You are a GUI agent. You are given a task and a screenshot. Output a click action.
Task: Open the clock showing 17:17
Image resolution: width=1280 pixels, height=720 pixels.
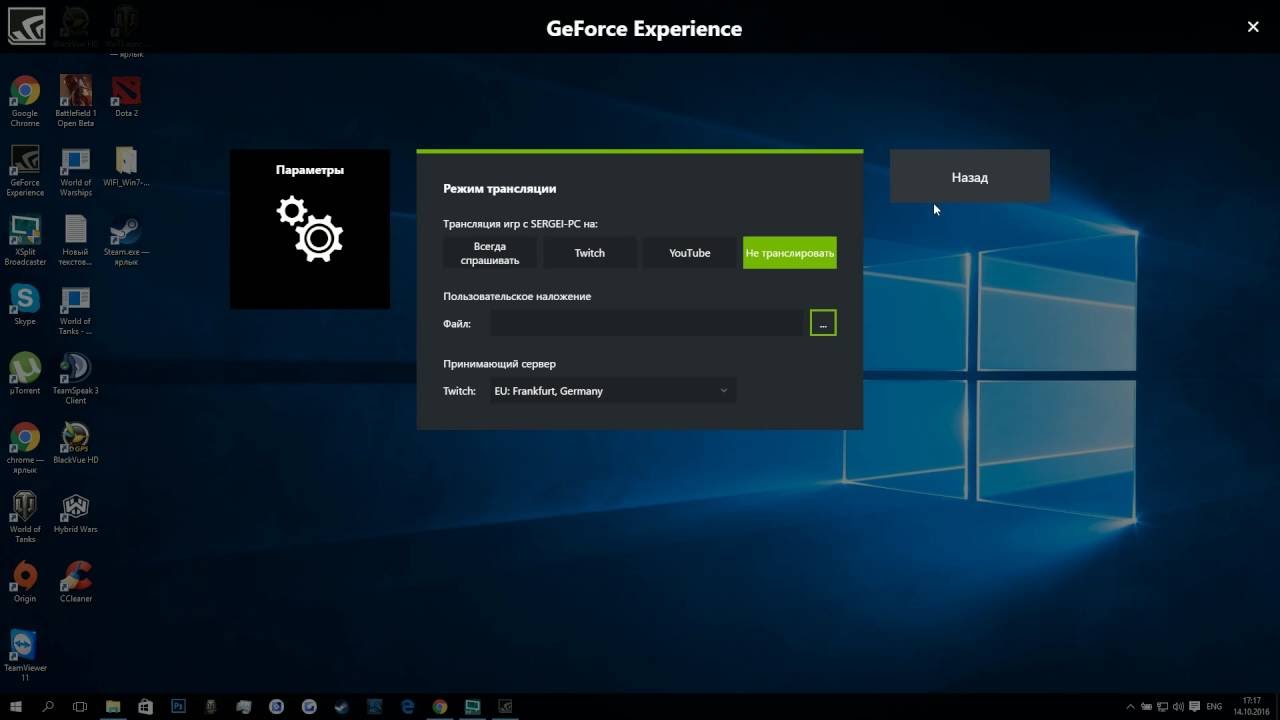(x=1252, y=706)
